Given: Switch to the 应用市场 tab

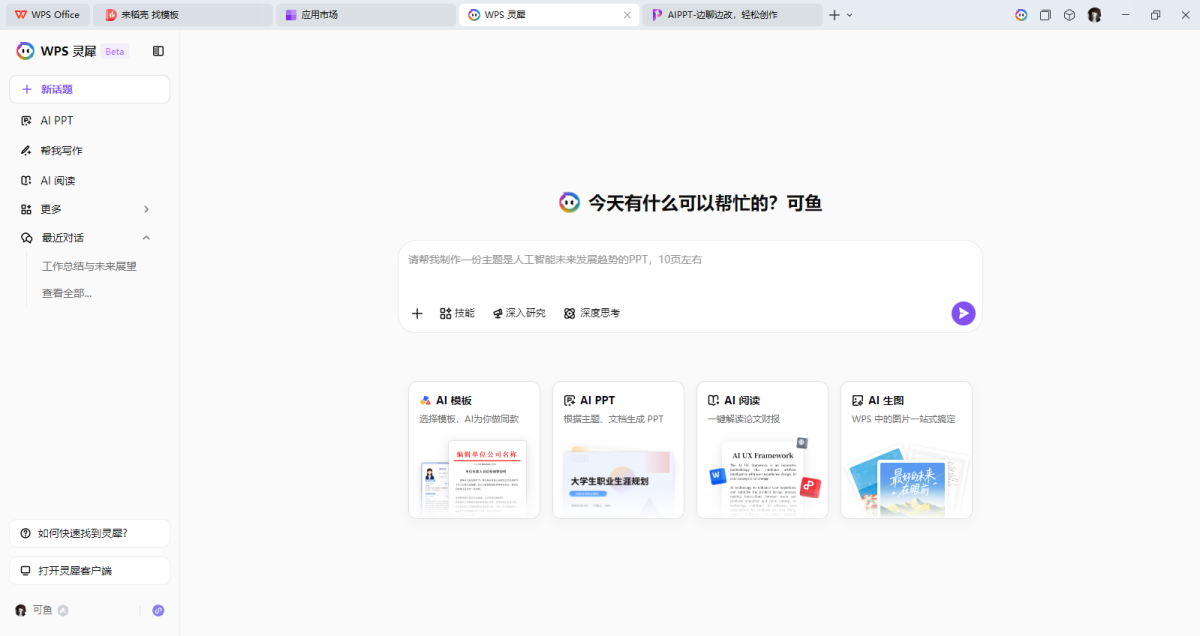Looking at the screenshot, I should point(320,15).
